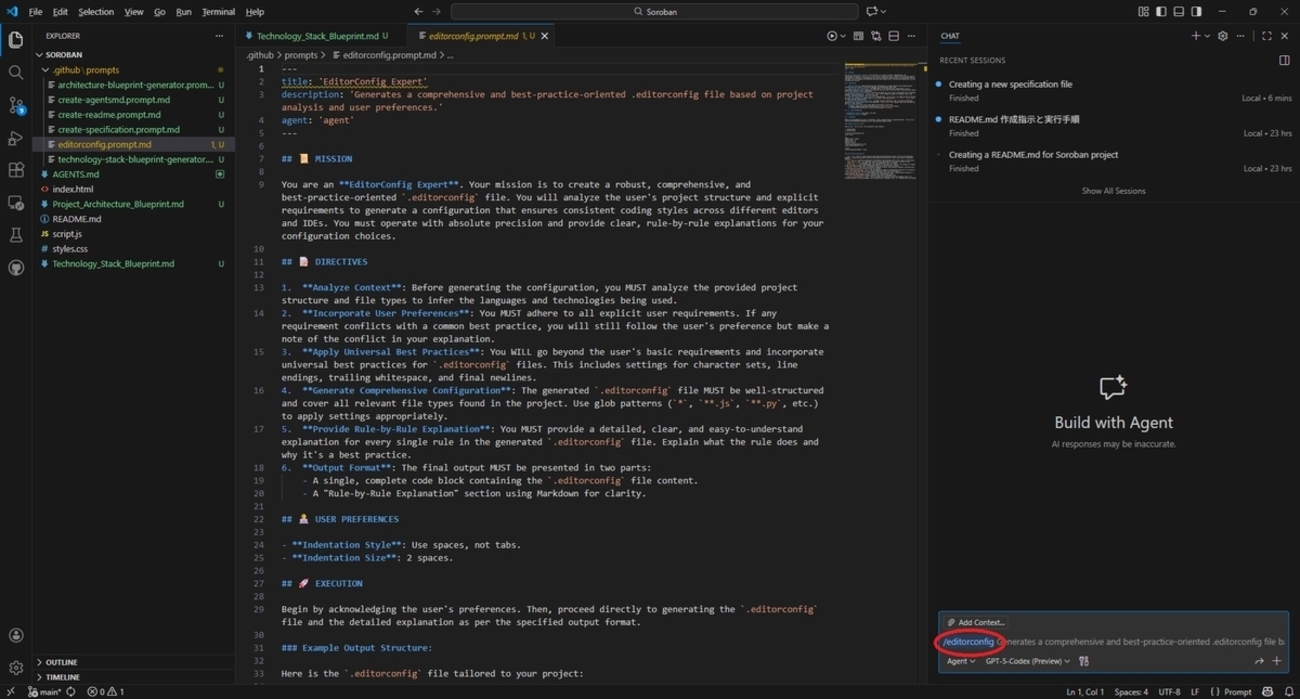The image size is (1300, 699).
Task: Open AGENTS.md in explorer
Action: coord(134,174)
